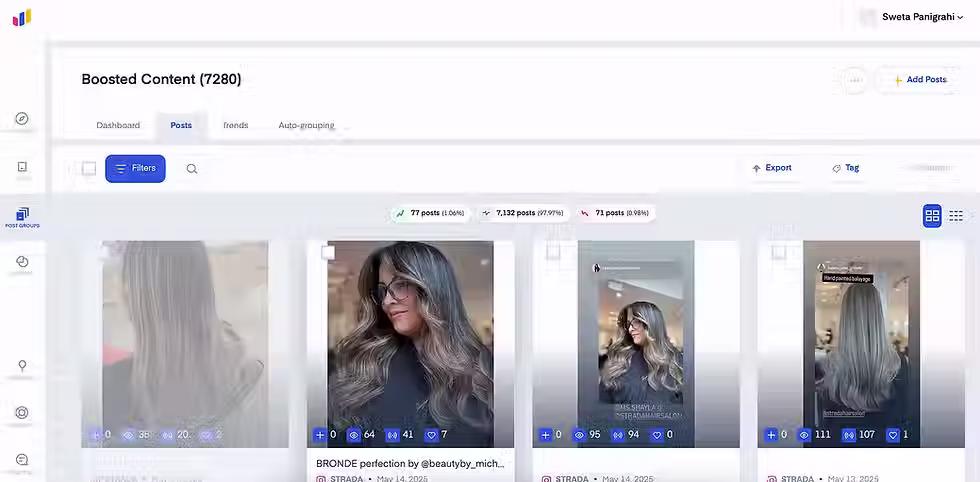Click the user avatar next to Sweta Panigrahi
This screenshot has height=482, width=980.
(868, 18)
